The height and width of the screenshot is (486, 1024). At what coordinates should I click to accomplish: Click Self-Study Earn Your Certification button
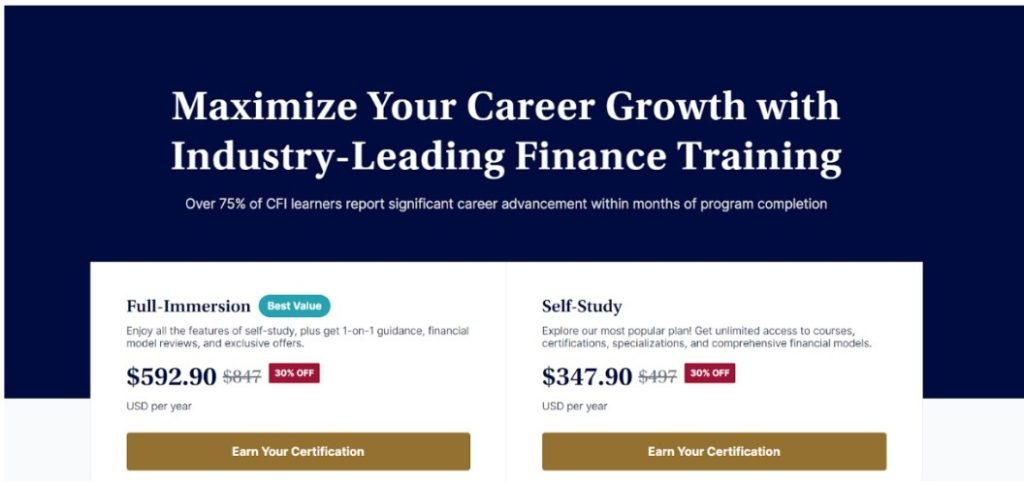[714, 451]
